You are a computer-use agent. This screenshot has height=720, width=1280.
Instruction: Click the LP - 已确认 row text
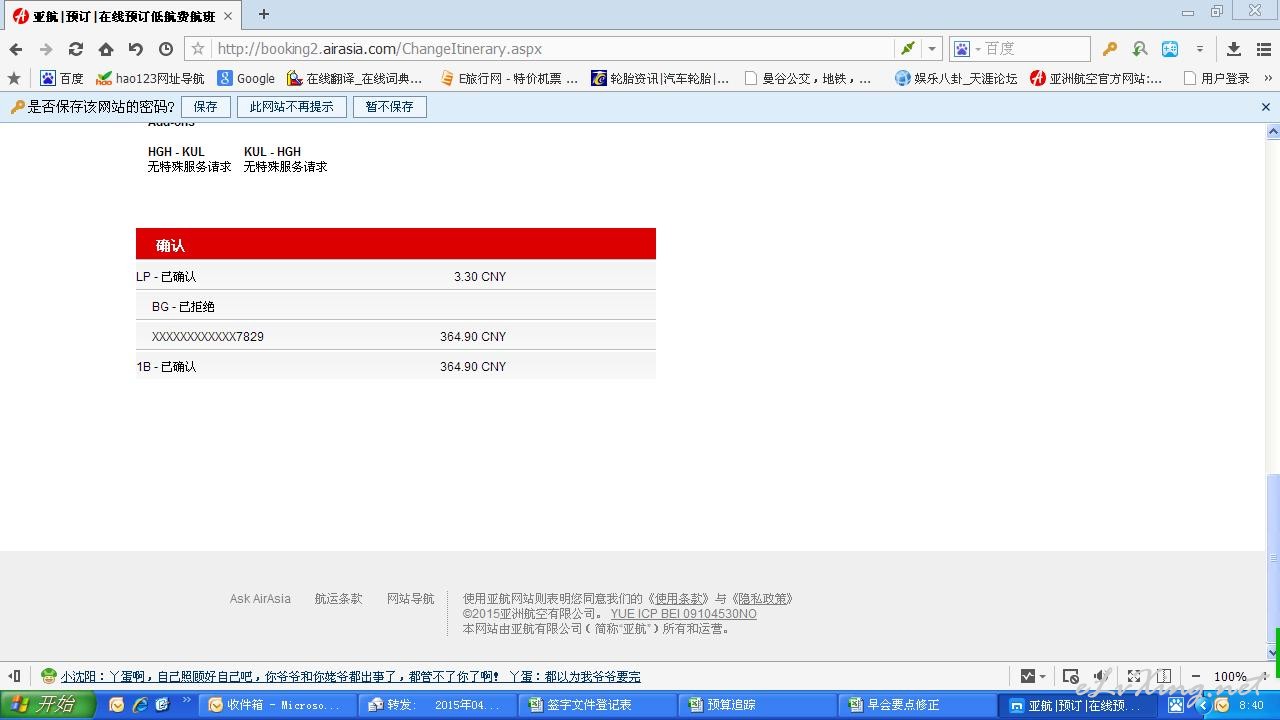(167, 277)
